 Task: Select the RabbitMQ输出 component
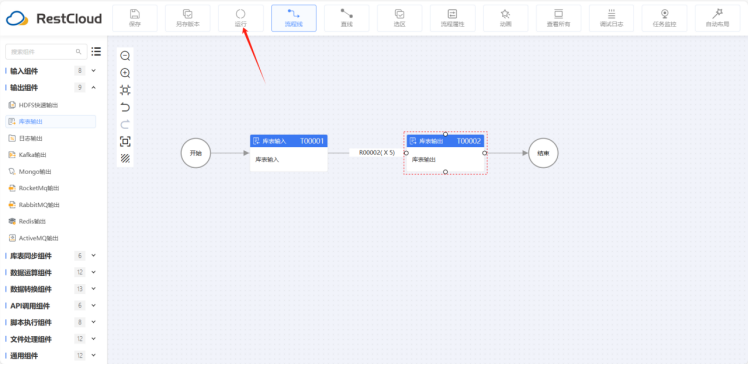tap(51, 205)
